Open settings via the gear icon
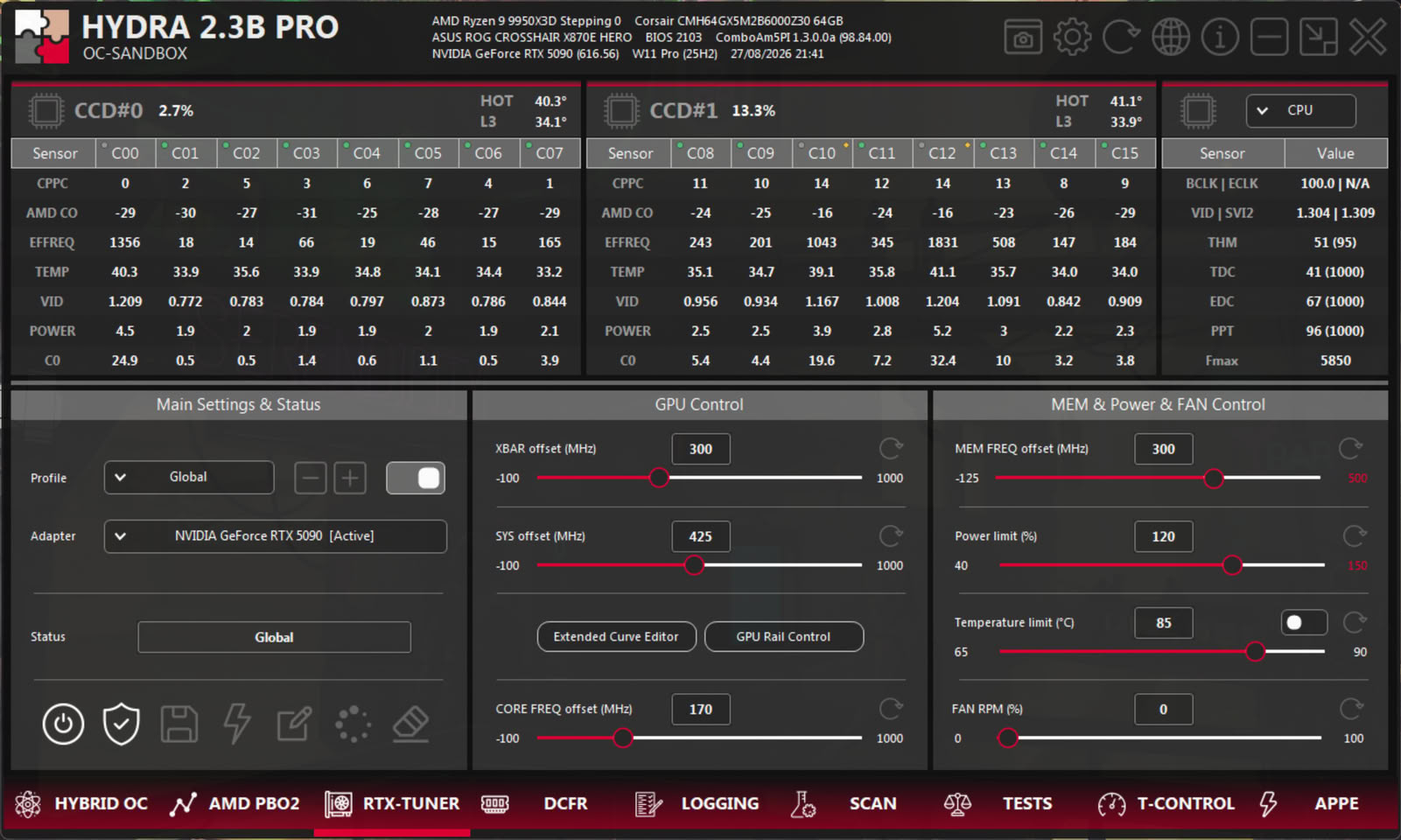 (x=1072, y=38)
